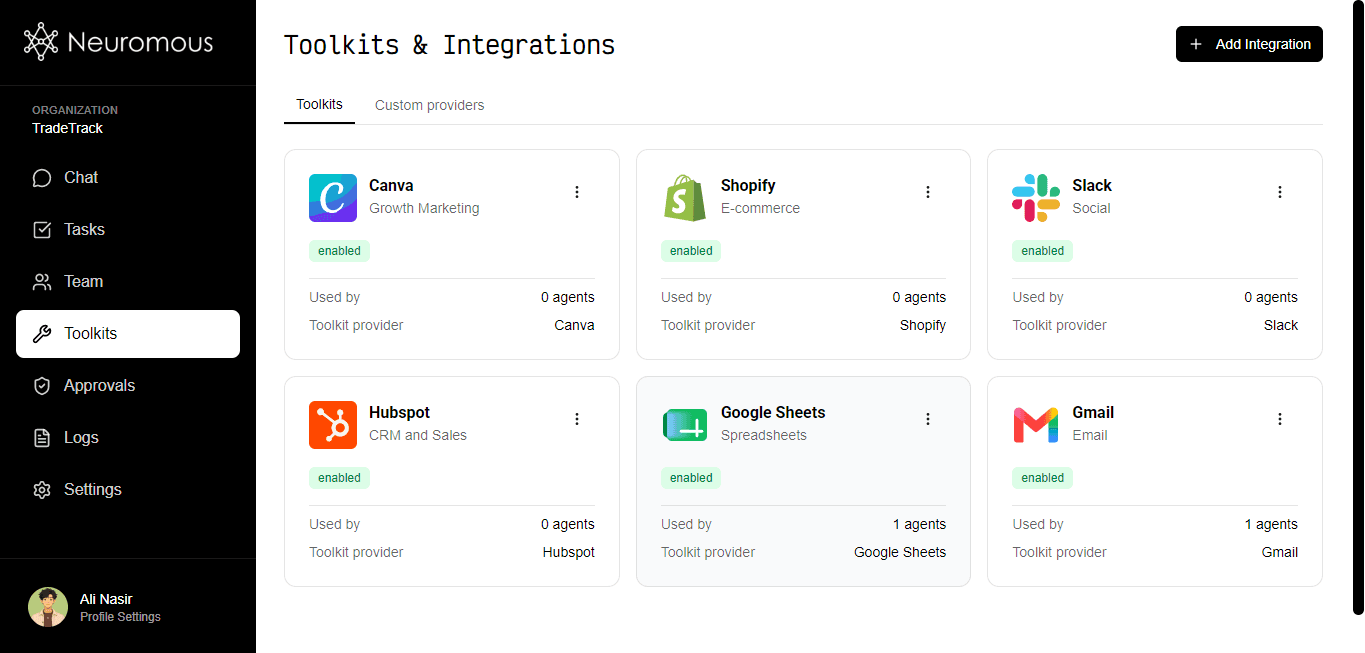Click the plus icon in Add Integration
The width and height of the screenshot is (1365, 653).
tap(1196, 44)
